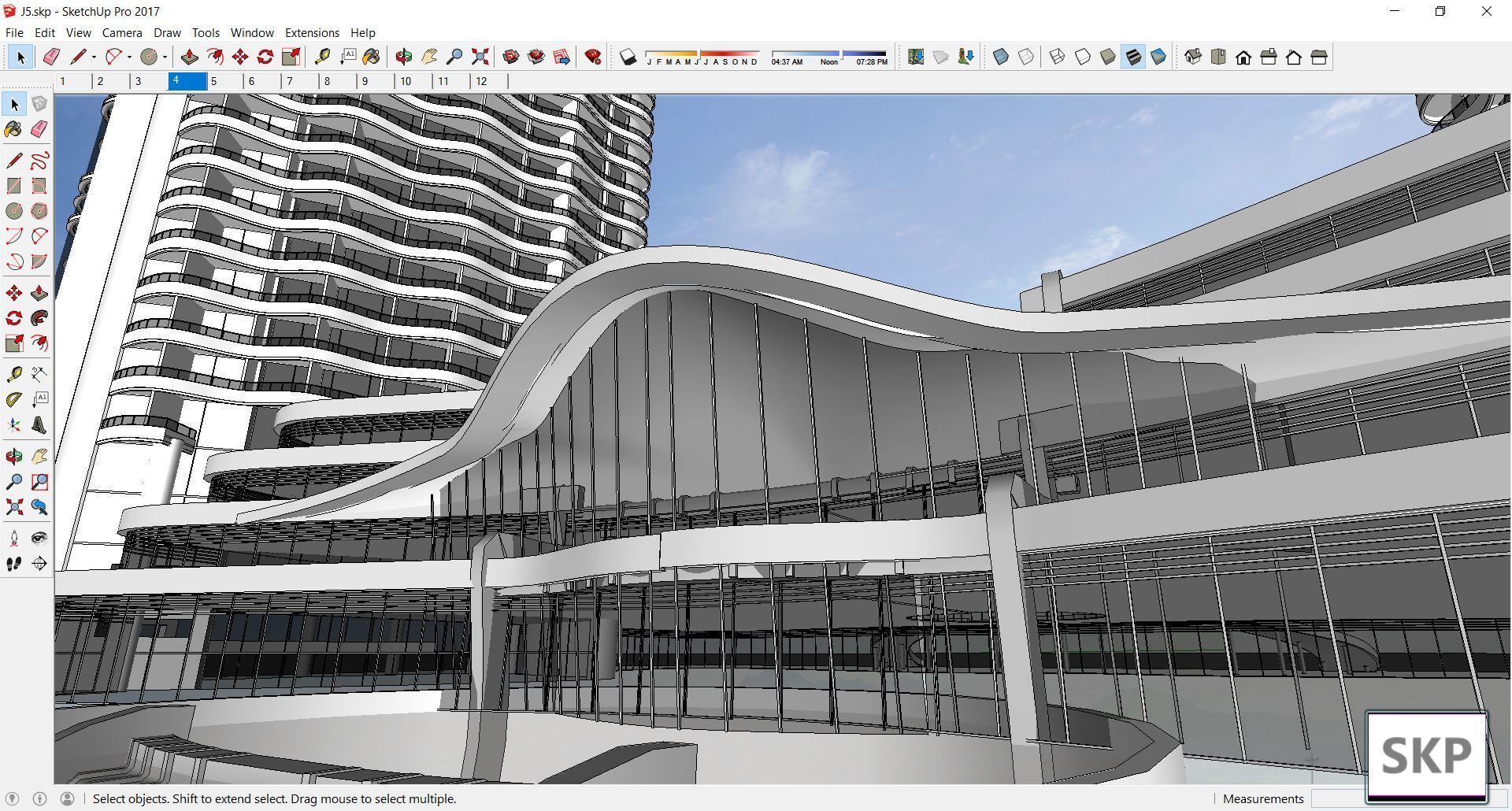Switch to Back view outline house
Image resolution: width=1512 pixels, height=811 pixels.
click(1294, 57)
